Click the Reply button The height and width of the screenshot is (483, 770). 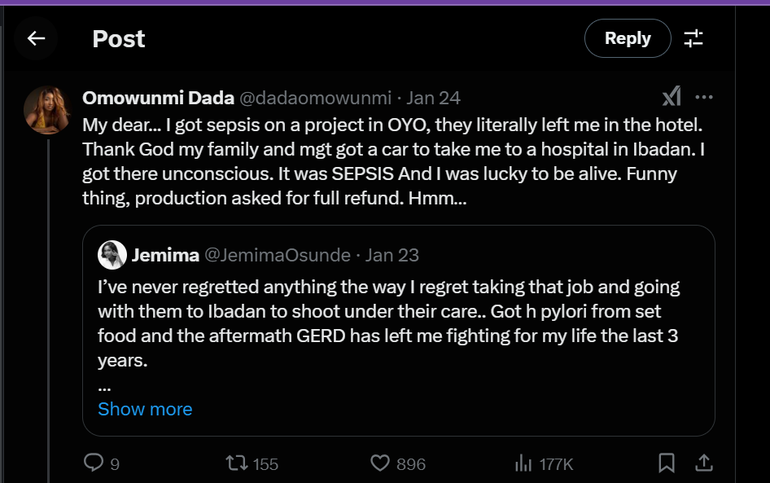[x=627, y=39]
